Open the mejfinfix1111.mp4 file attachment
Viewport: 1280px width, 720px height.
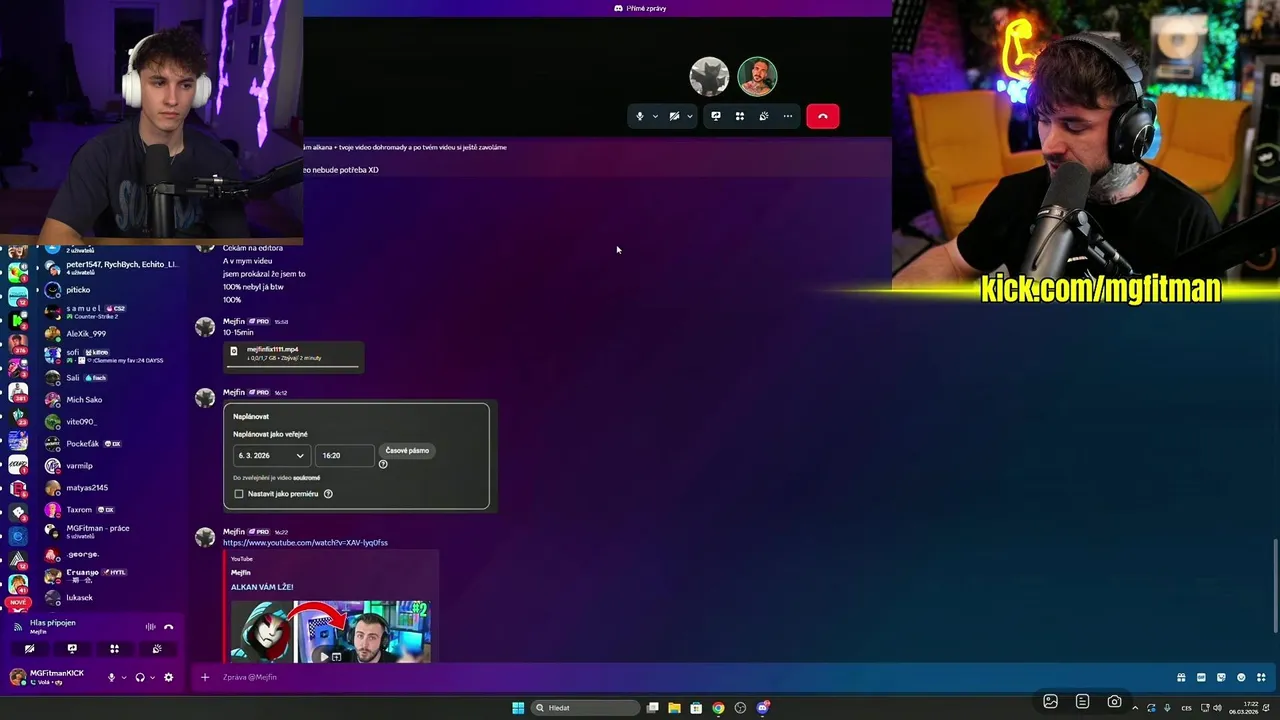[x=272, y=350]
